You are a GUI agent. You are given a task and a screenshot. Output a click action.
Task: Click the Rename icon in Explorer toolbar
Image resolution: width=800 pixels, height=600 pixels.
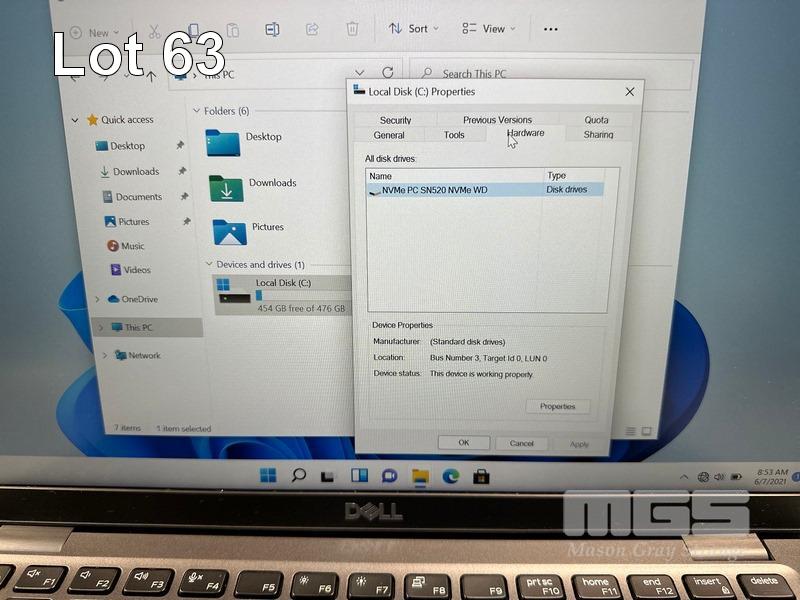[x=272, y=30]
